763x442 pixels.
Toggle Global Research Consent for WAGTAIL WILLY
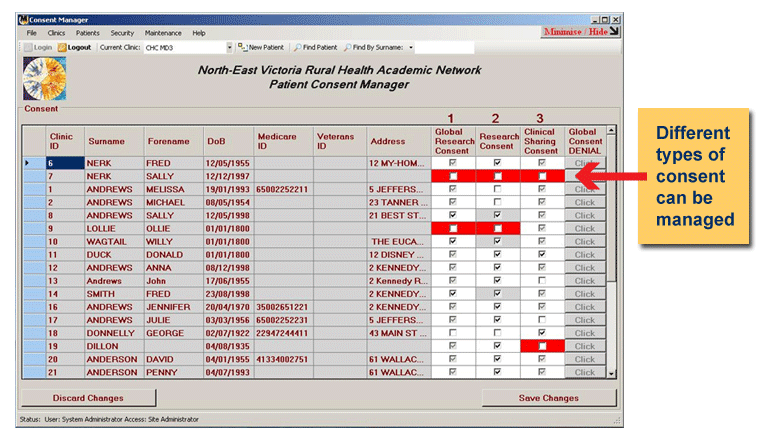click(453, 241)
